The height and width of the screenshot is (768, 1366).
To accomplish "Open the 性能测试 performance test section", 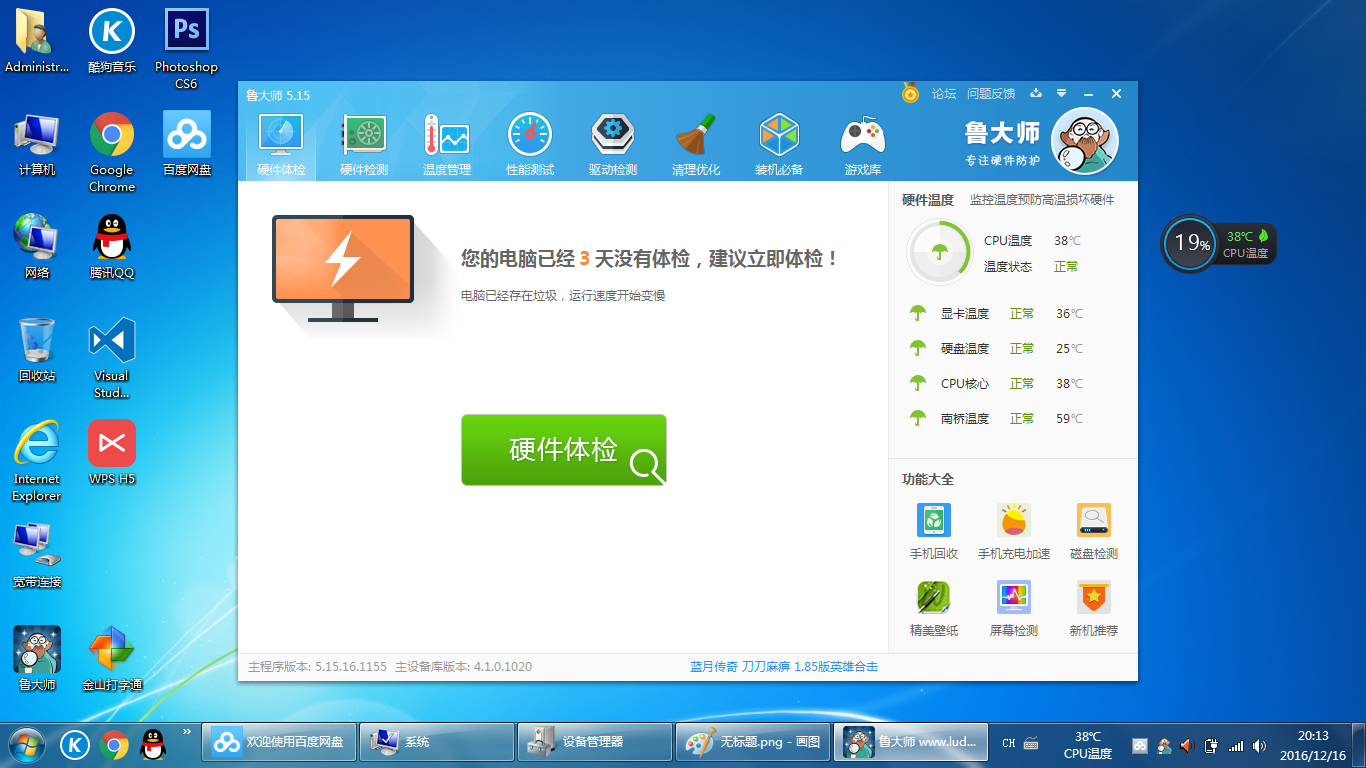I will [529, 145].
